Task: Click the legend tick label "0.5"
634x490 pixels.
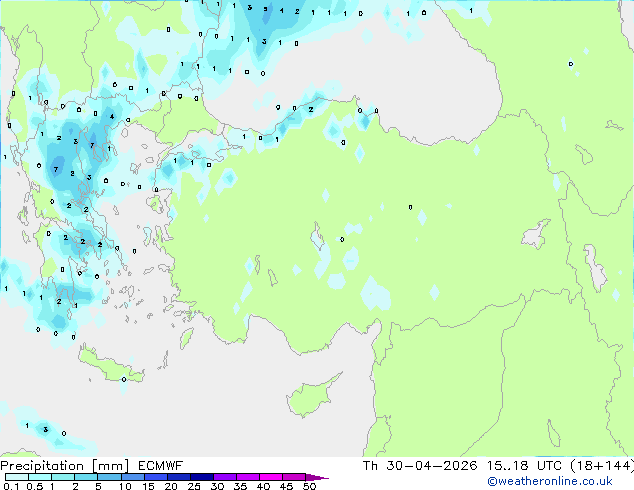Action: (35, 486)
